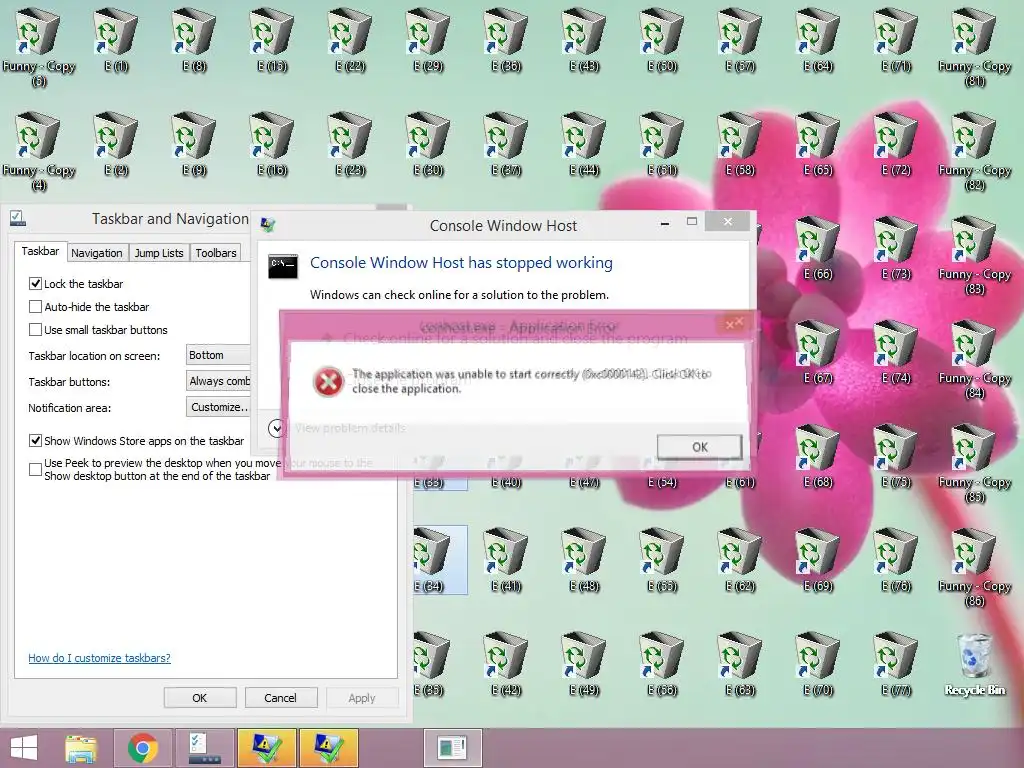The image size is (1024, 768).
Task: Select the E (64) desktop shortcut
Action: [x=818, y=39]
